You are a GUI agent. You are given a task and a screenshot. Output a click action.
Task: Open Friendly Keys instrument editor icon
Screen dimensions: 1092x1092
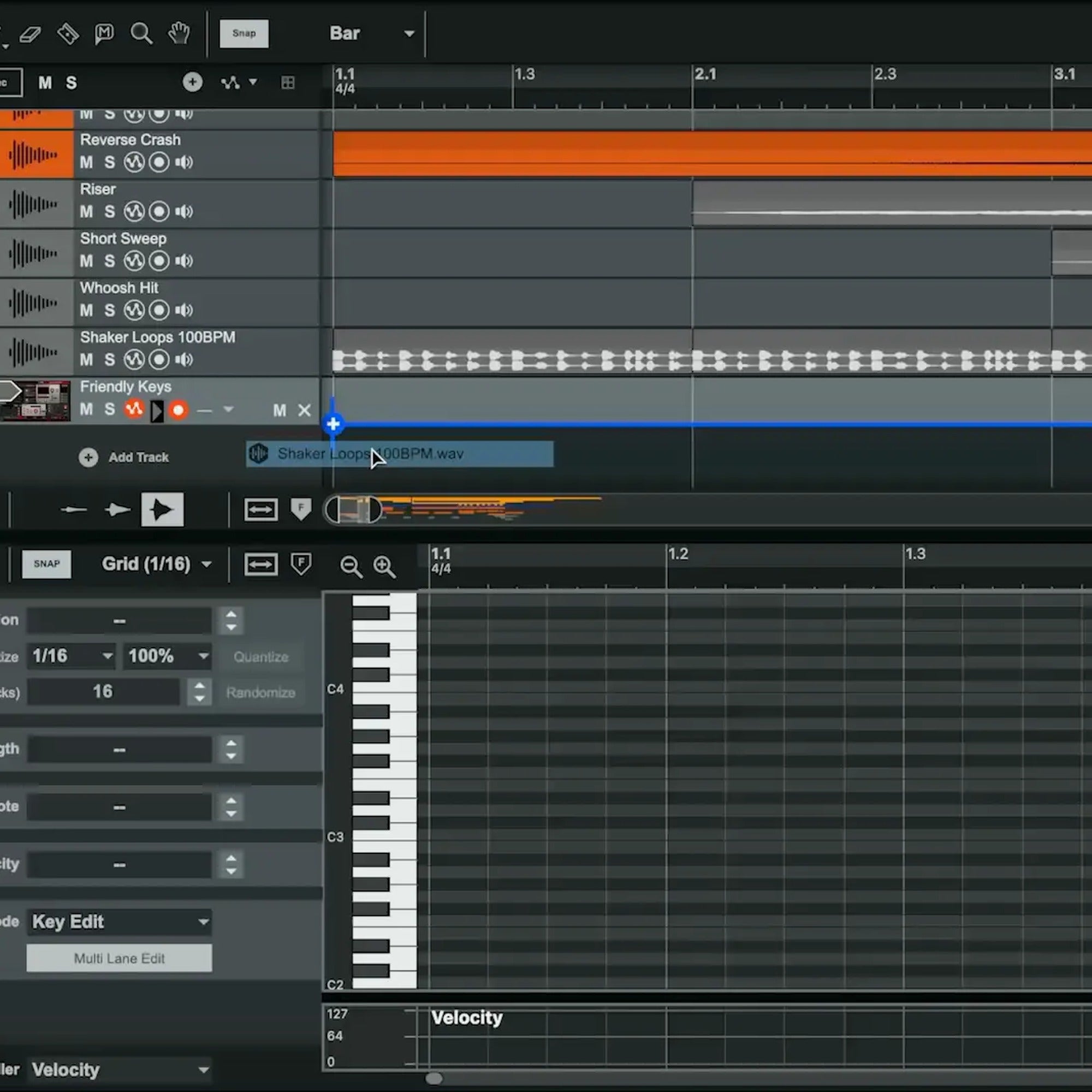(x=134, y=409)
